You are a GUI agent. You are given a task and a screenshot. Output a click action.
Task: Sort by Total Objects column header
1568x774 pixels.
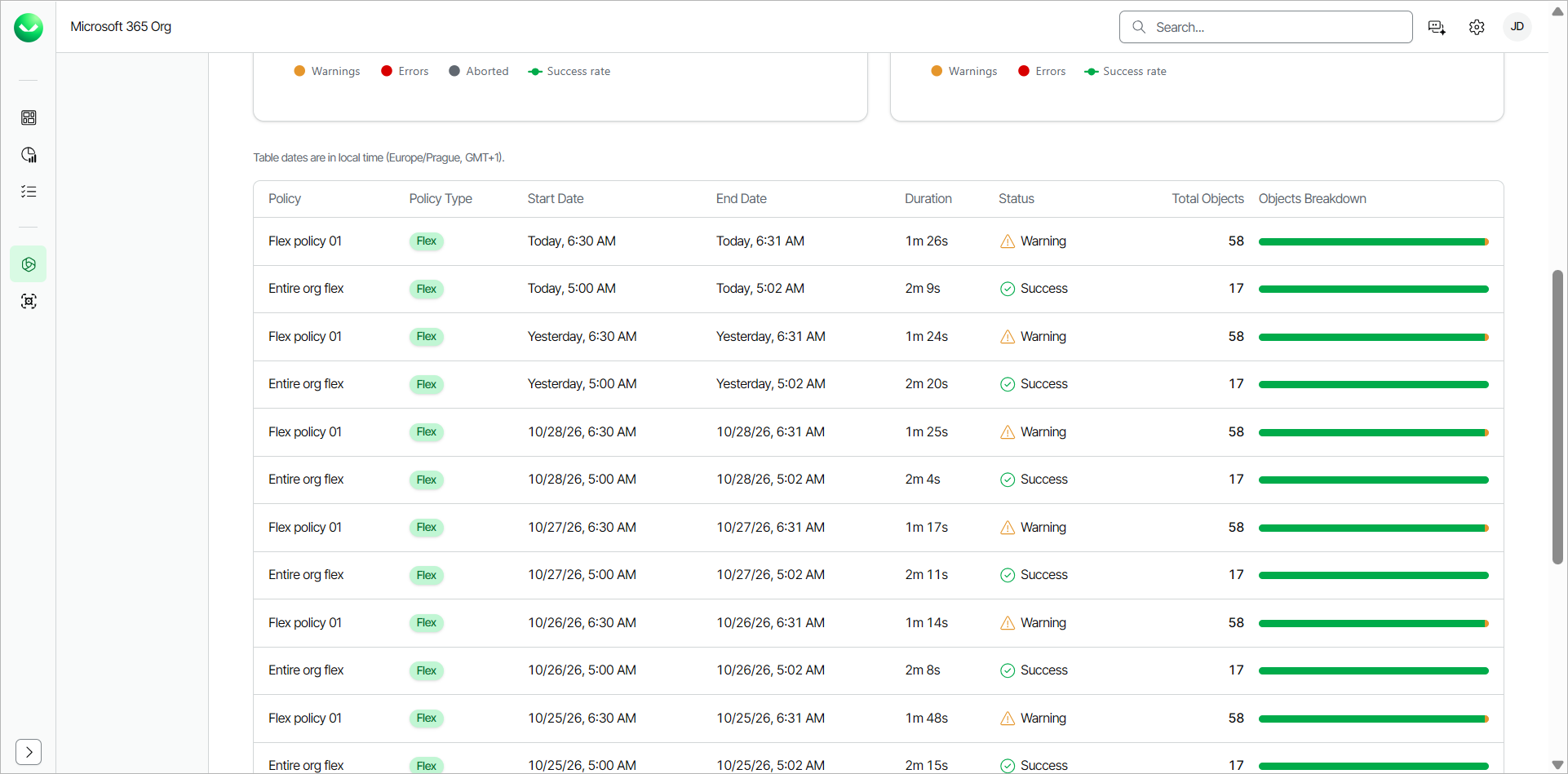tap(1208, 199)
